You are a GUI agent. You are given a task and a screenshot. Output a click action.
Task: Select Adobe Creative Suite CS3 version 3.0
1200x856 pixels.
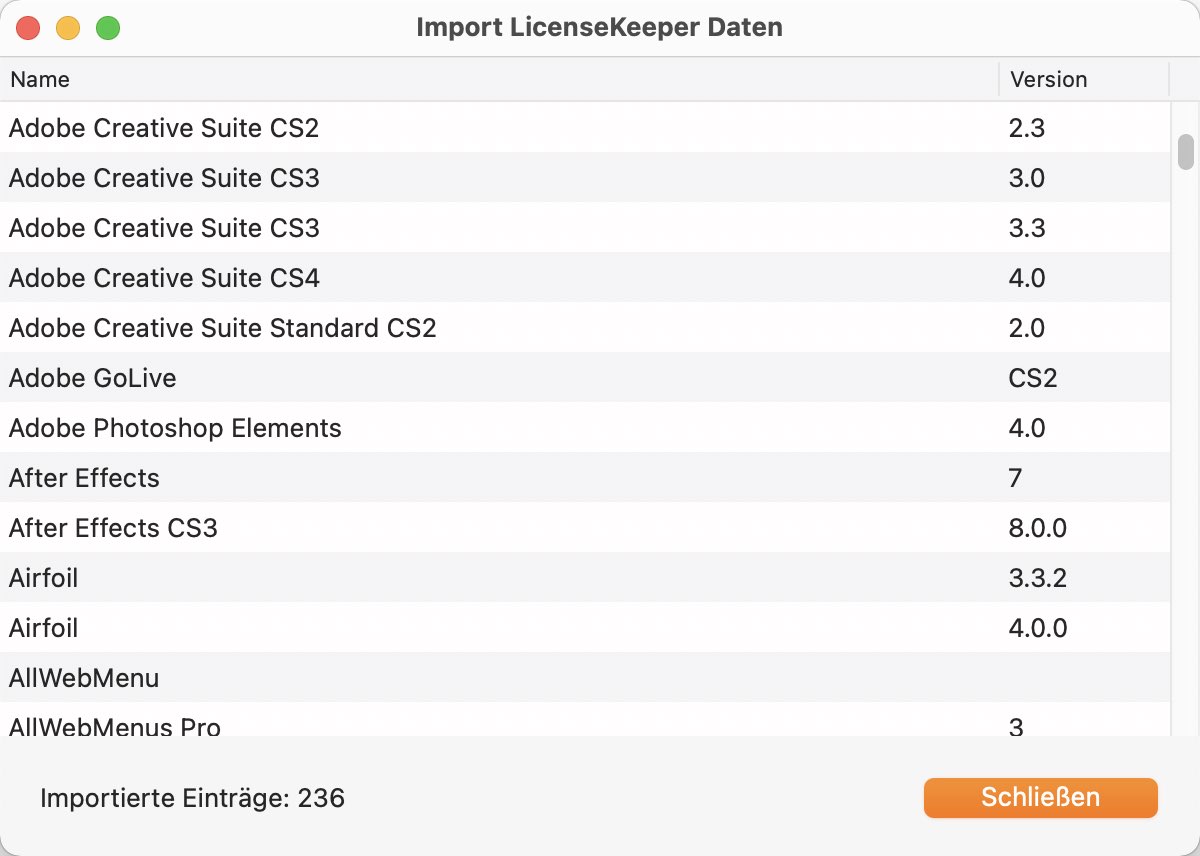click(585, 177)
